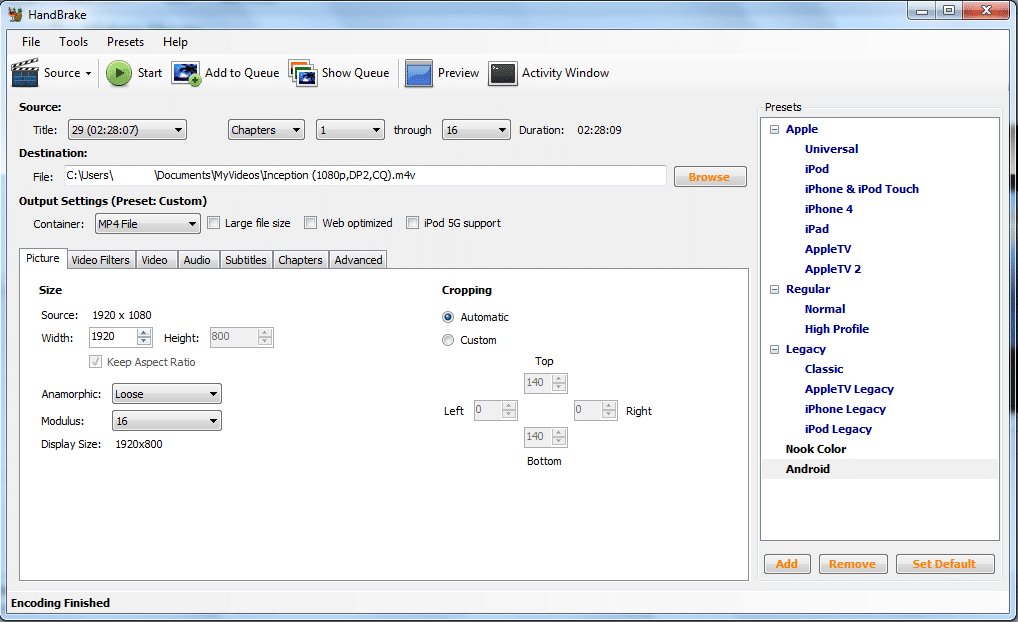Click the Browse button
1018x622 pixels.
710,177
